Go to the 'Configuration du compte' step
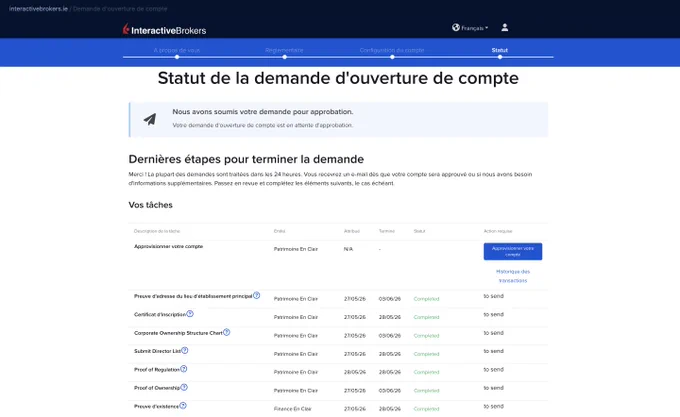This screenshot has width=680, height=417. click(x=392, y=50)
